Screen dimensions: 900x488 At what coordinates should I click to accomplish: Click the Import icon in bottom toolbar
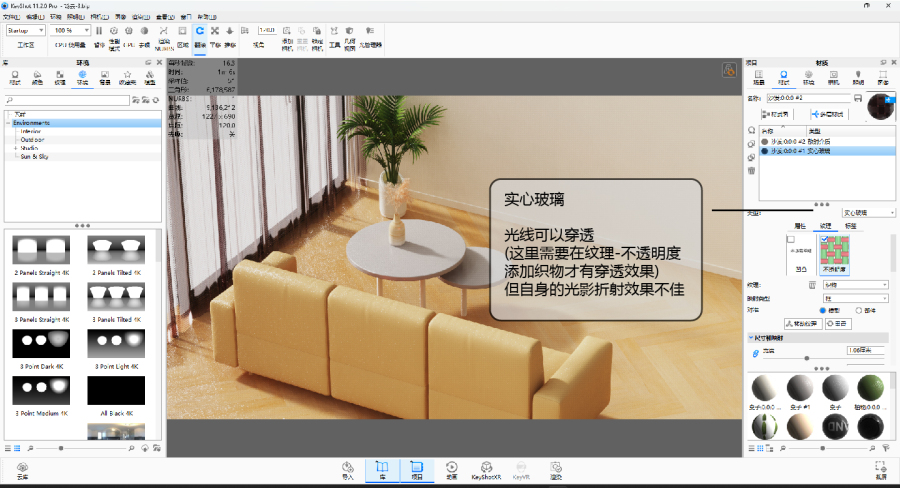pyautogui.click(x=348, y=469)
